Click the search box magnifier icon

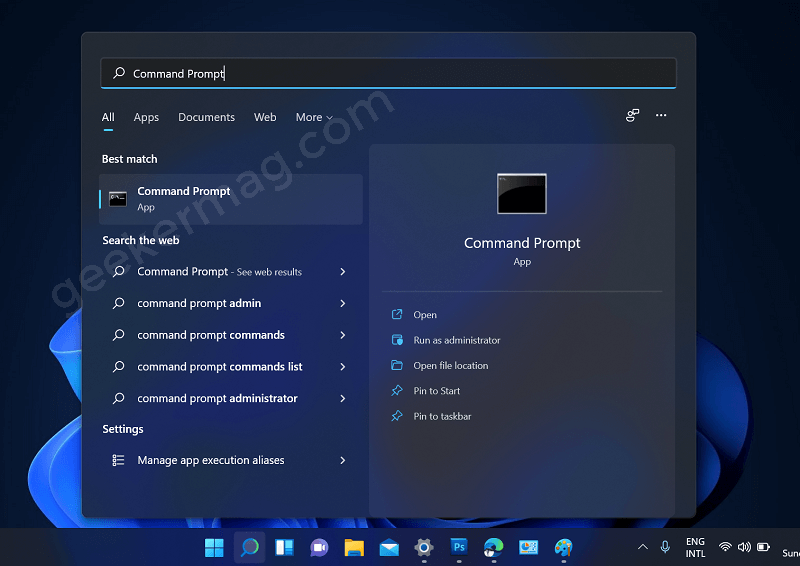pyautogui.click(x=119, y=73)
